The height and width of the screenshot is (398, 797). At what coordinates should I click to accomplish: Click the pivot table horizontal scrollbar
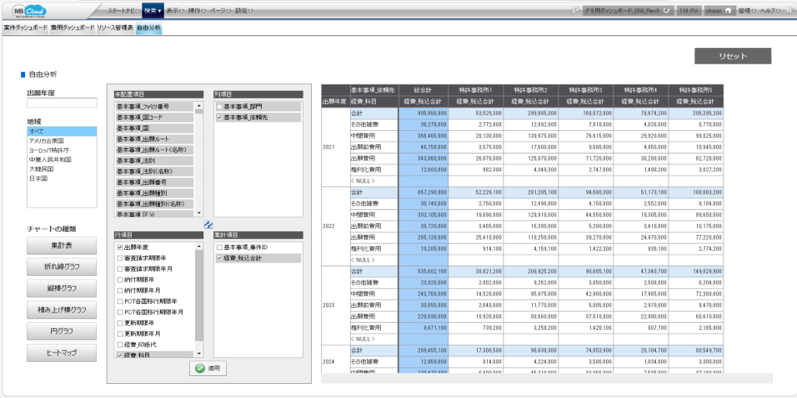tap(546, 378)
